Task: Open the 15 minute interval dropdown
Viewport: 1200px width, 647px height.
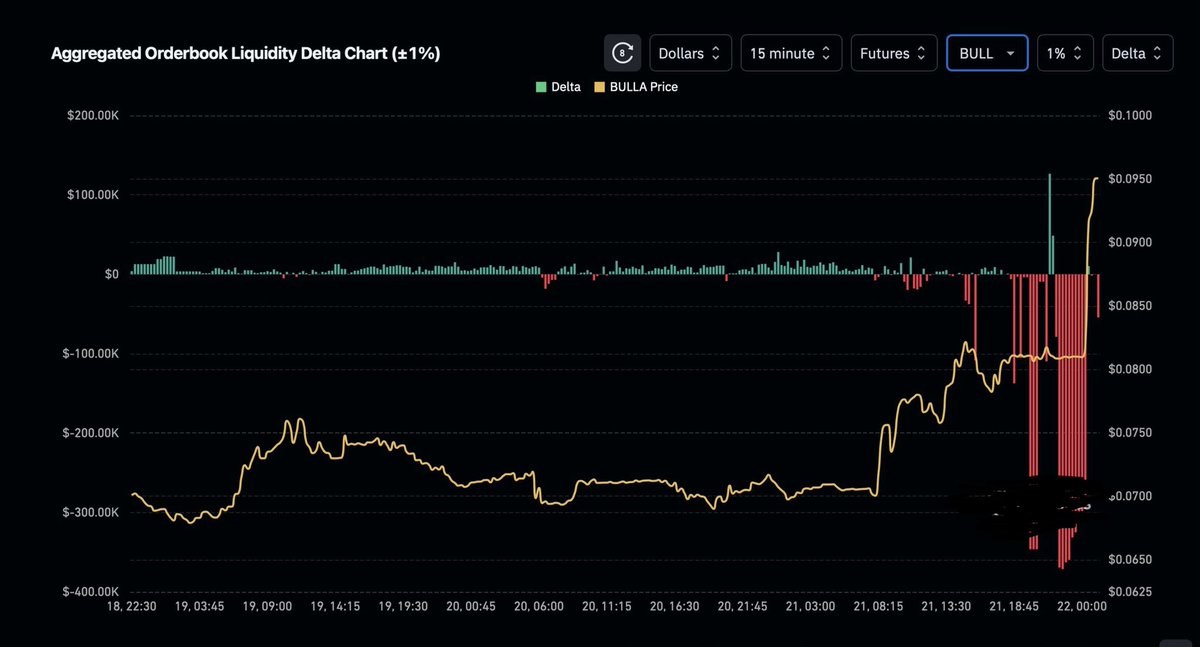Action: click(x=789, y=53)
